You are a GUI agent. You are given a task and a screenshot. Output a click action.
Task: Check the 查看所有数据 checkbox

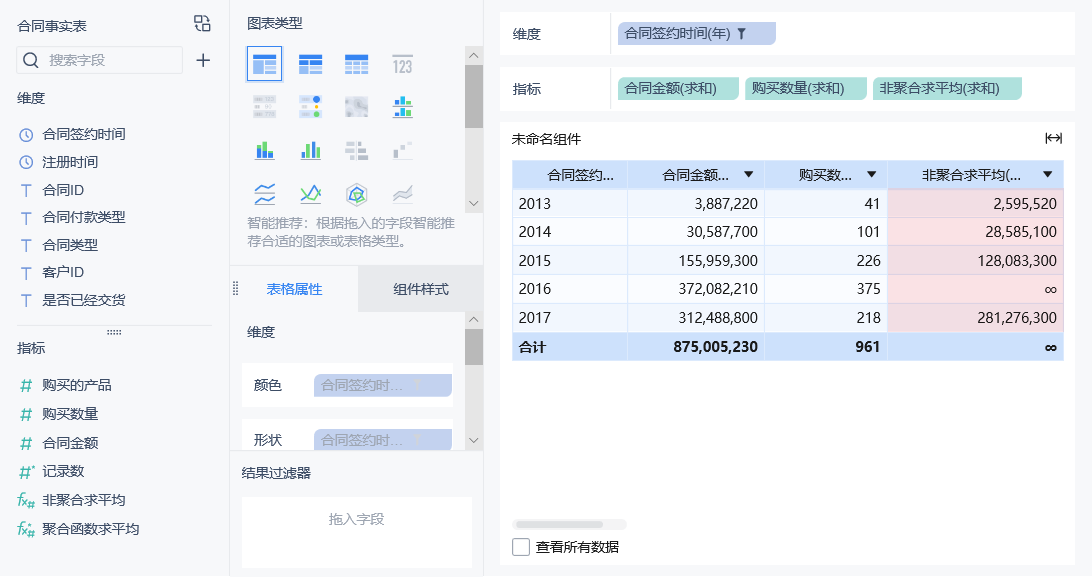point(521,547)
